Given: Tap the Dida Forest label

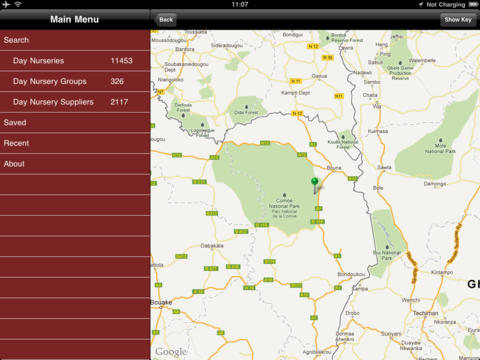Looking at the screenshot, I should [246, 112].
